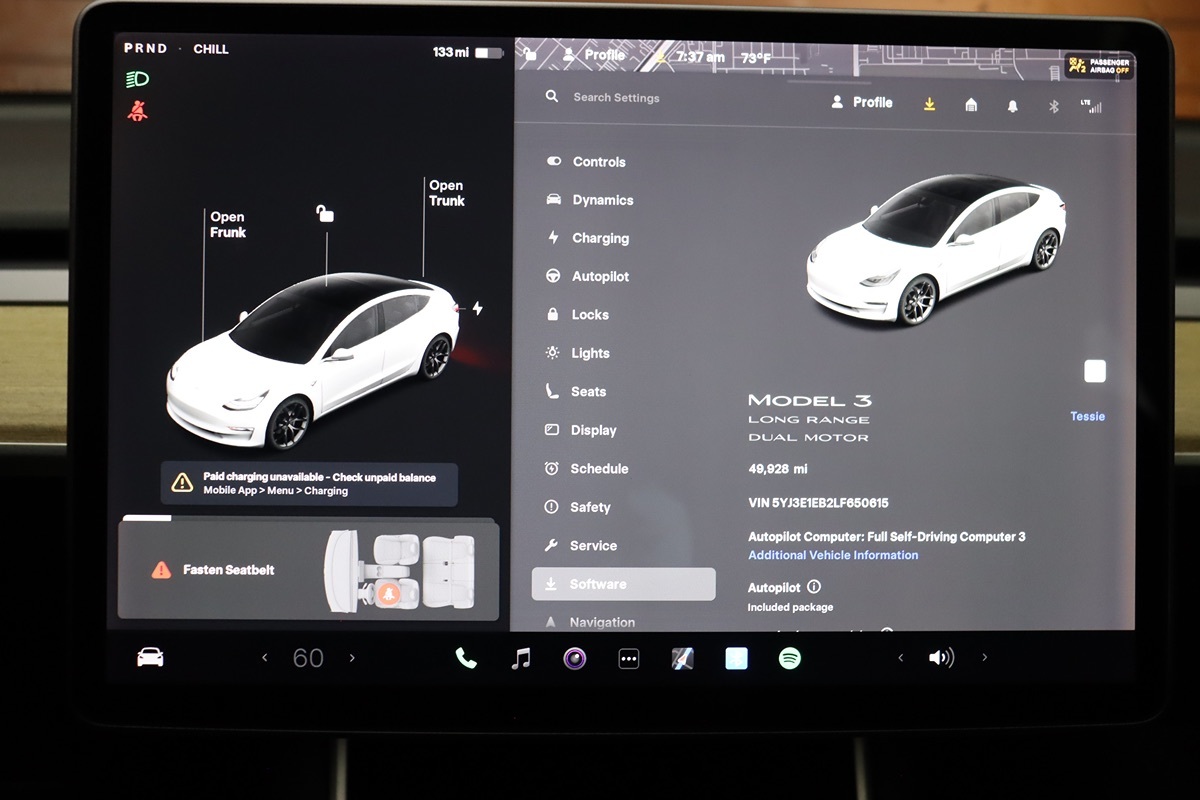Select Autopilot in settings menu

(x=600, y=277)
